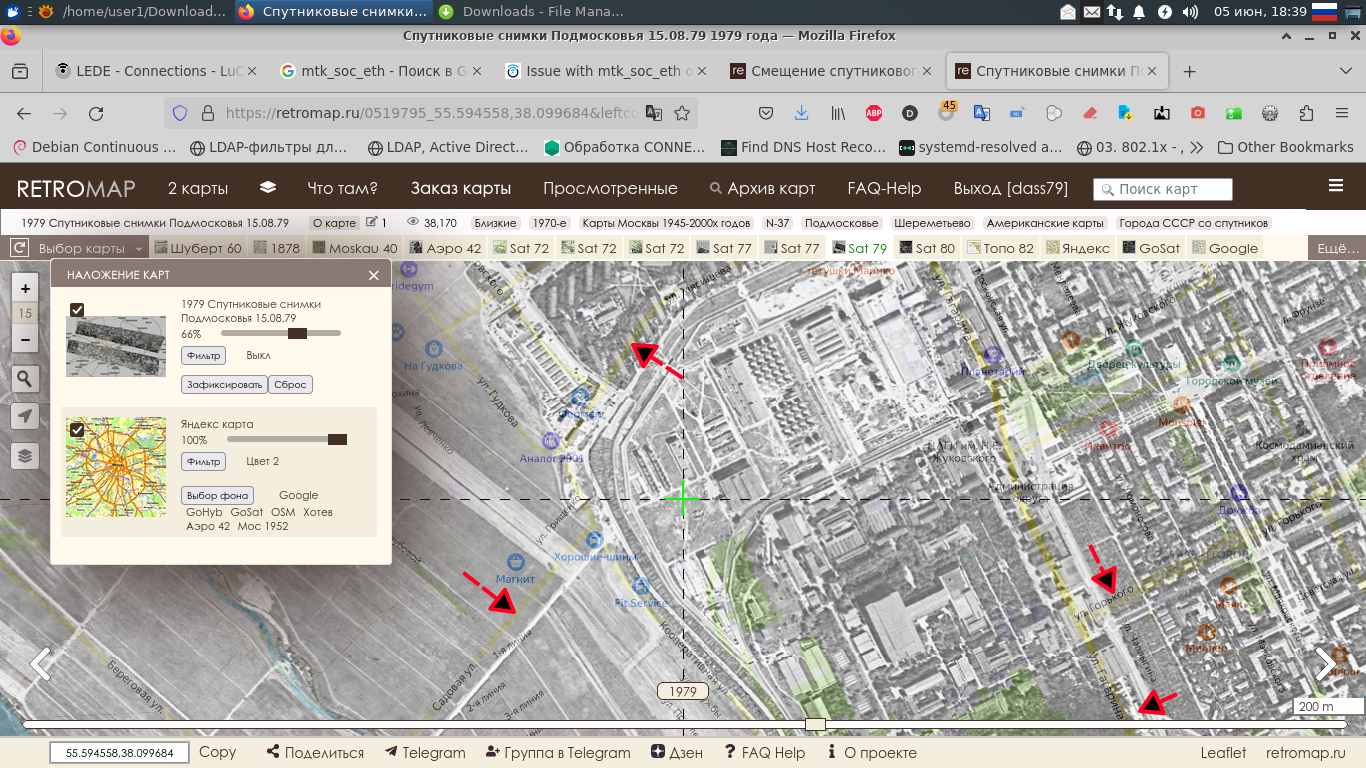Screen dimensions: 1366x768
Task: Zoom in using the plus button on the map
Action: coord(24,288)
